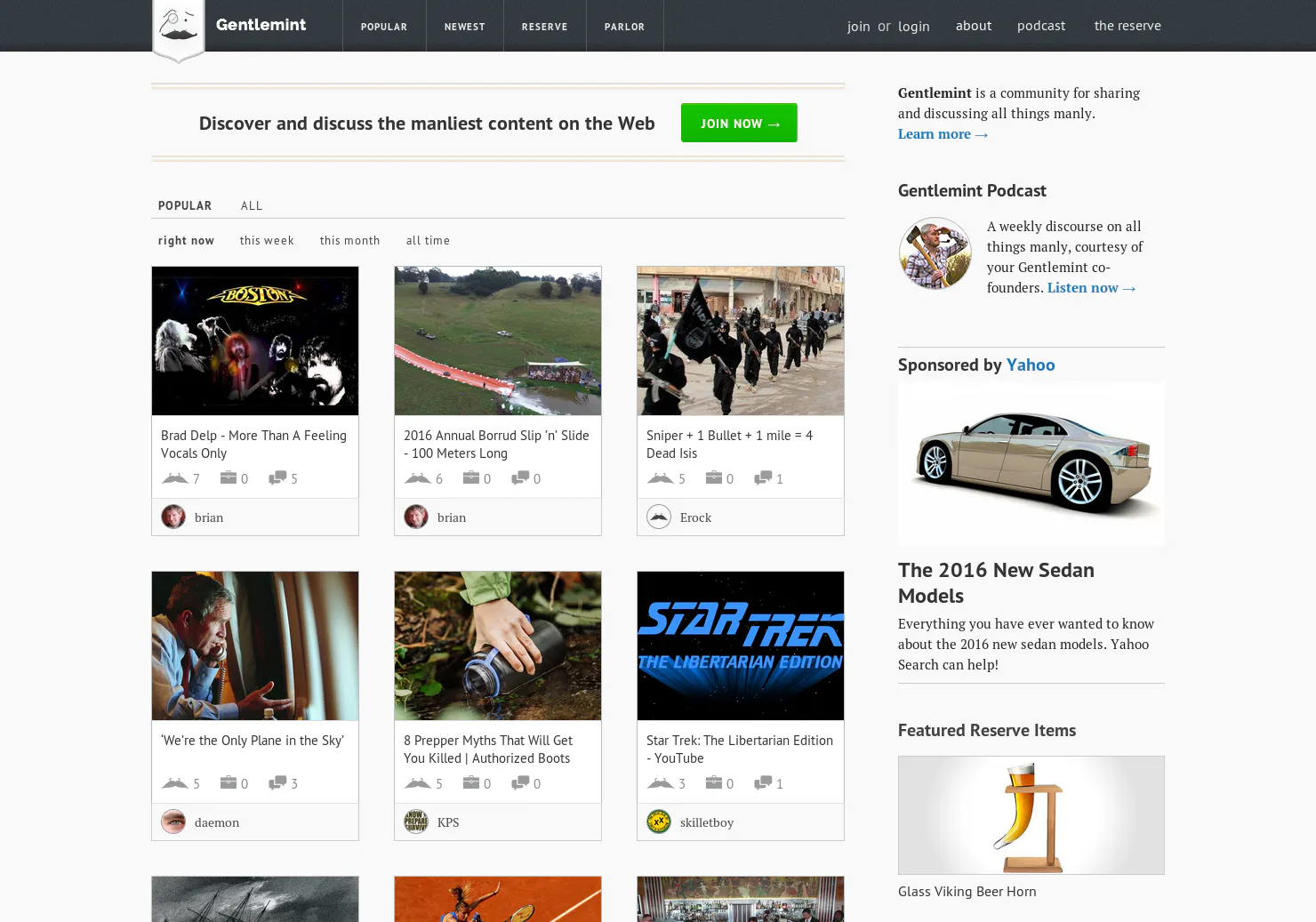Click mustache icon on Only Plane post
This screenshot has width=1316, height=922.
click(x=174, y=782)
